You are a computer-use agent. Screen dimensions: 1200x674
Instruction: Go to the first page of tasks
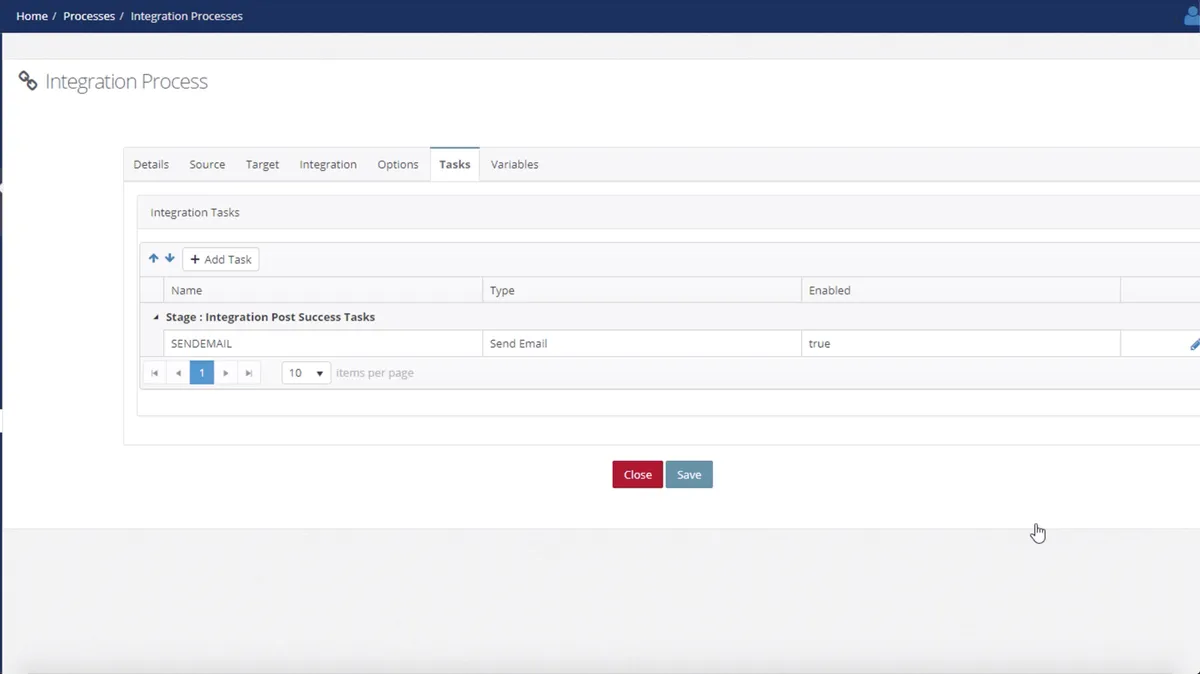point(154,373)
